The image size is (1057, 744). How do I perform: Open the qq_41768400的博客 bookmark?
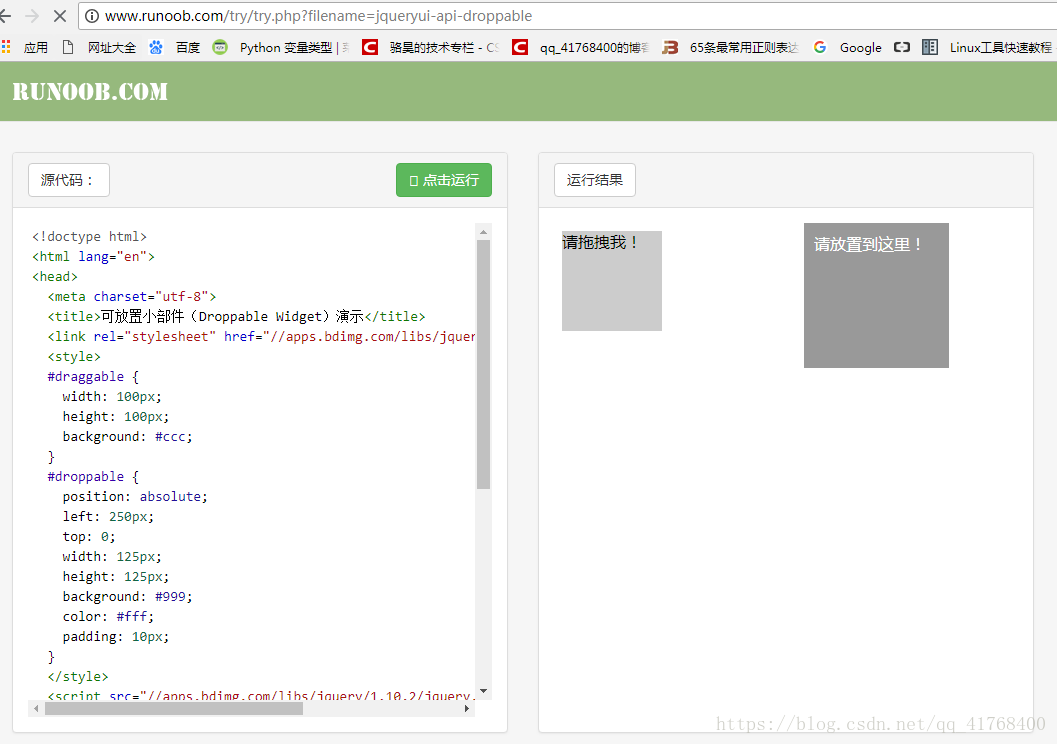click(580, 47)
